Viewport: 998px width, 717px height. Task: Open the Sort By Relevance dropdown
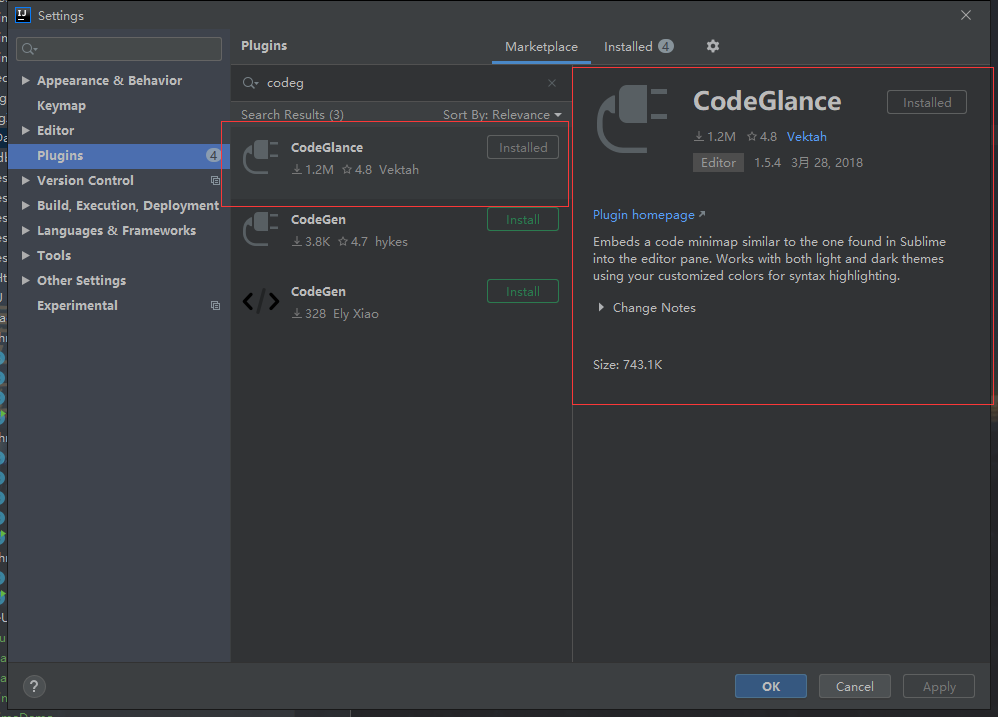[502, 115]
